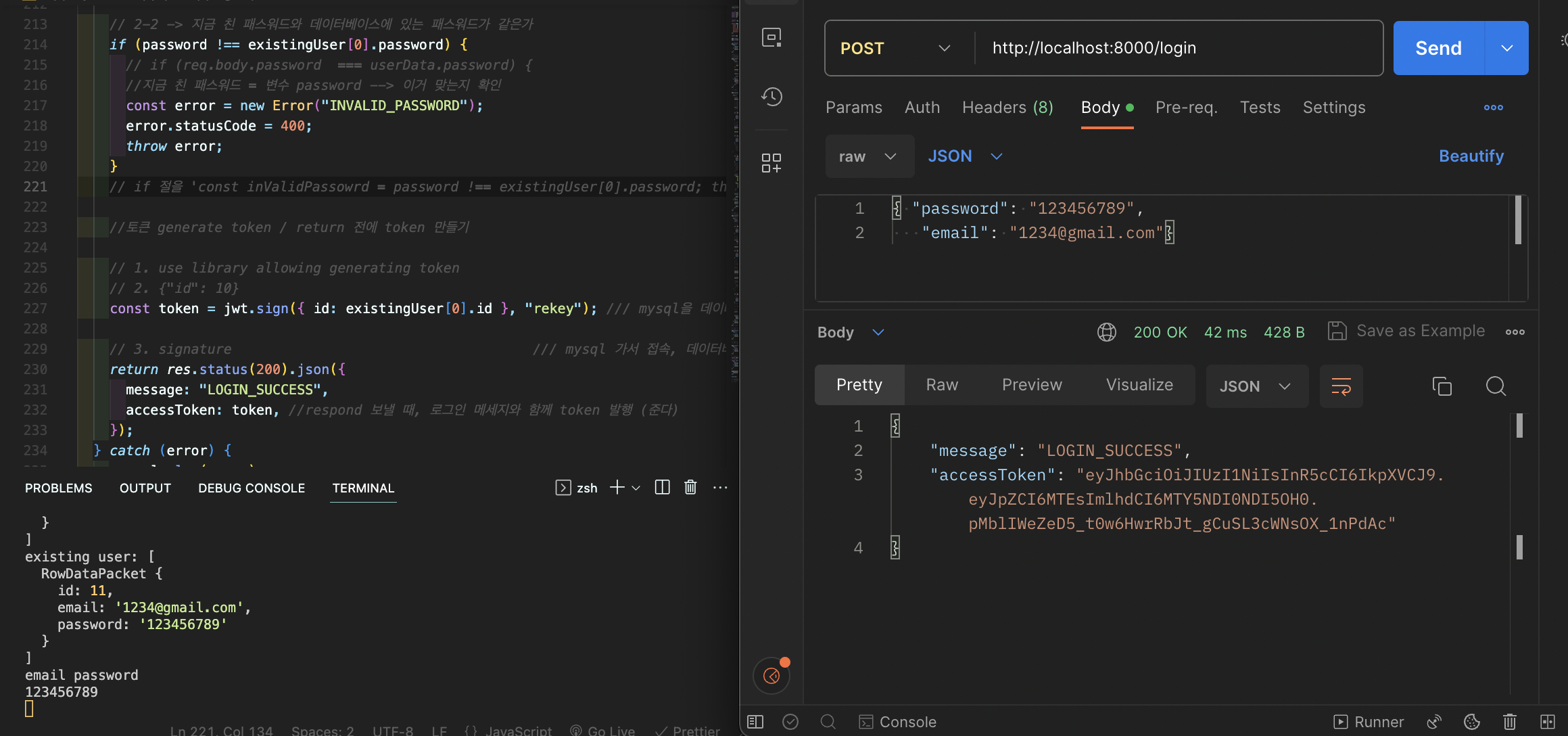Click the configure sidebar grid-plus icon
Viewport: 1568px width, 736px height.
[771, 163]
